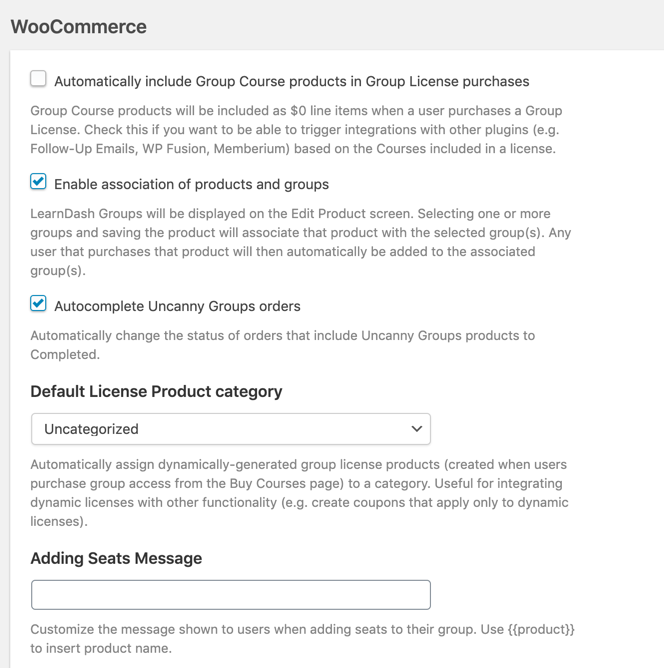
Task: Check the Automatically include Group Course products box
Action: pyautogui.click(x=38, y=79)
